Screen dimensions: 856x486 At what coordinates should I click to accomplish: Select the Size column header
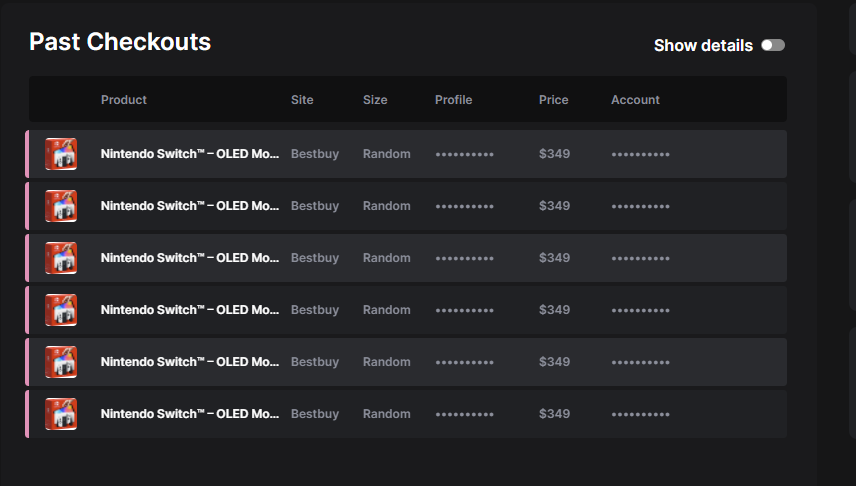(375, 100)
